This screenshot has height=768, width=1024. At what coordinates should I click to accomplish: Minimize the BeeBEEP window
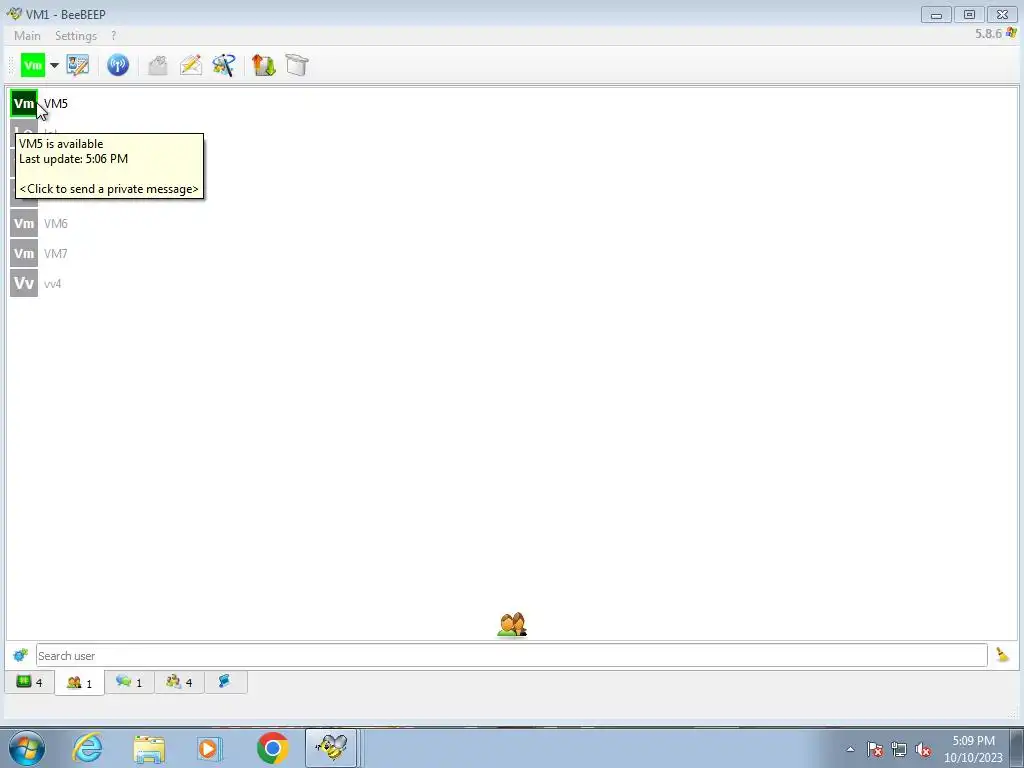point(936,14)
